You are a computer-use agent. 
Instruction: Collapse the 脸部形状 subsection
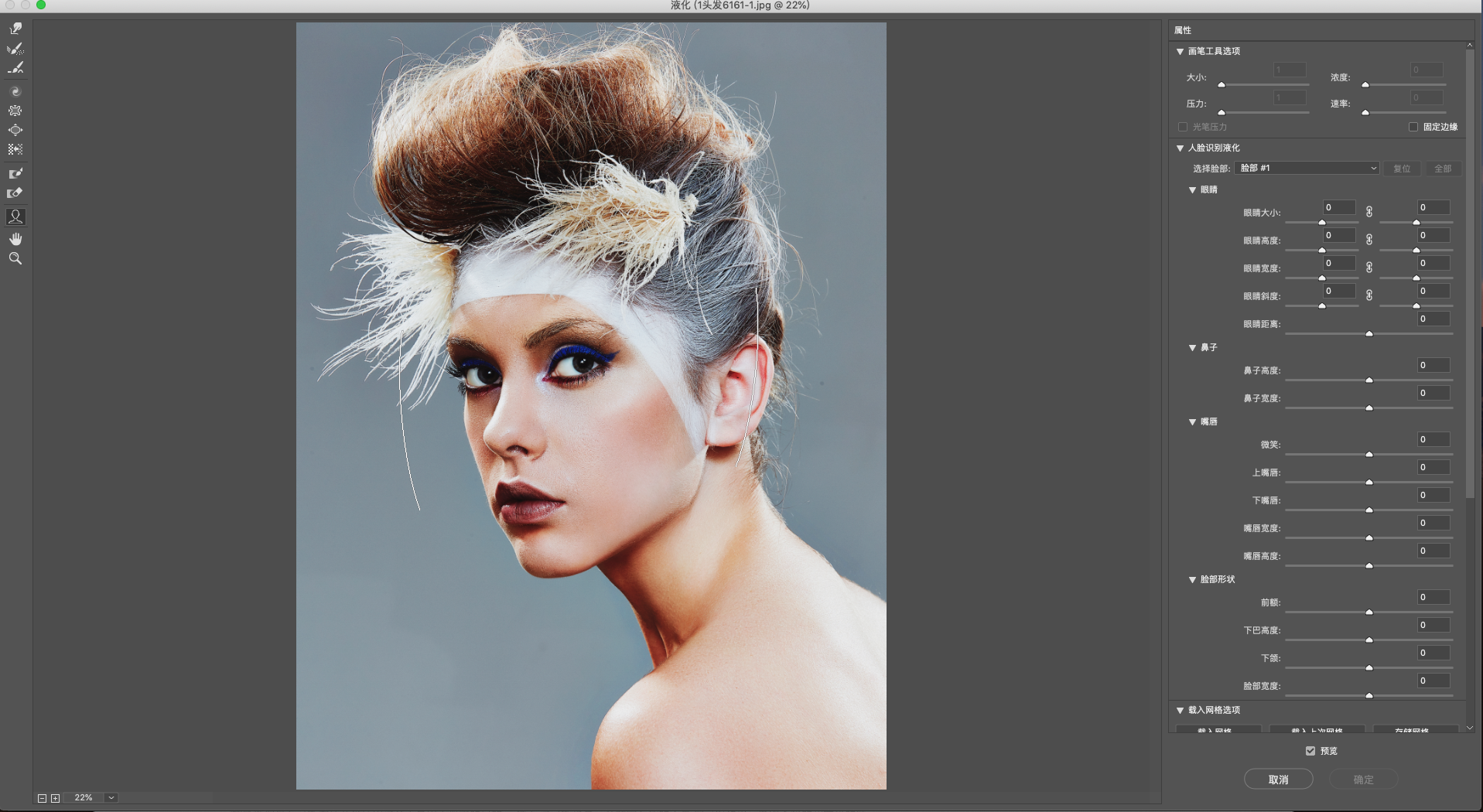(1193, 579)
